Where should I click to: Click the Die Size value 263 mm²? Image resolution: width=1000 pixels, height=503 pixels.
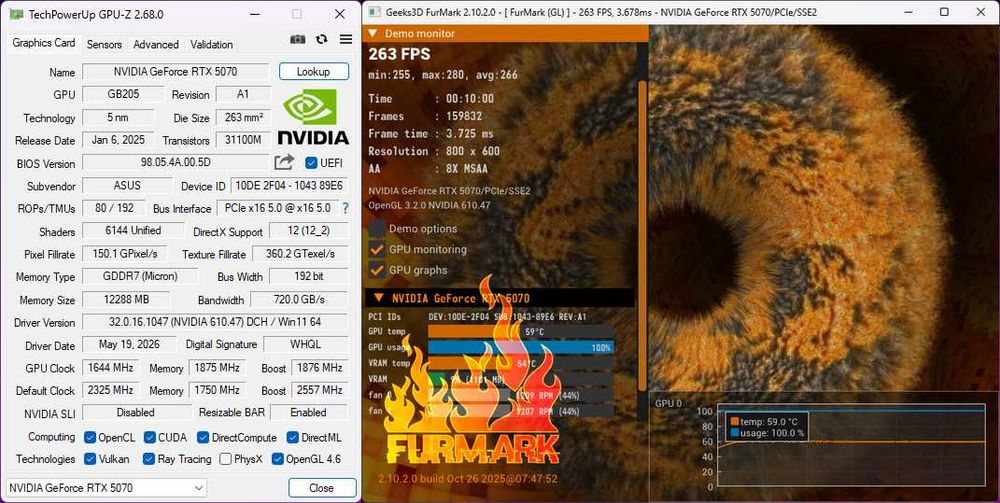point(243,117)
